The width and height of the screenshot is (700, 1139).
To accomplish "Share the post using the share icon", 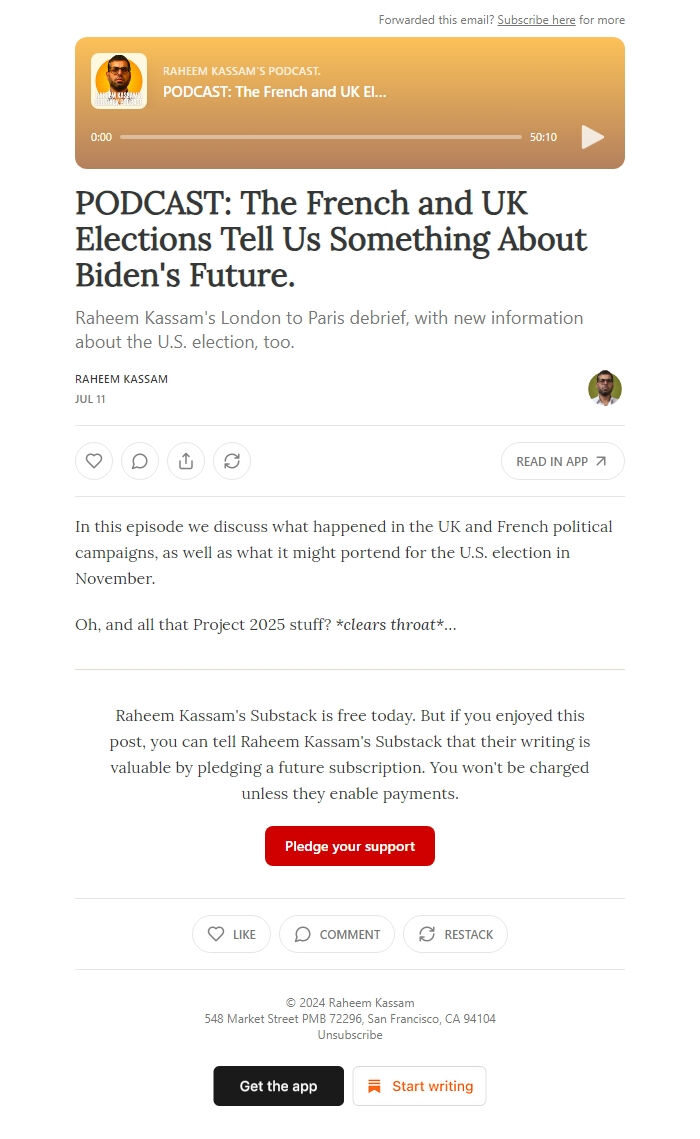I will pos(186,461).
